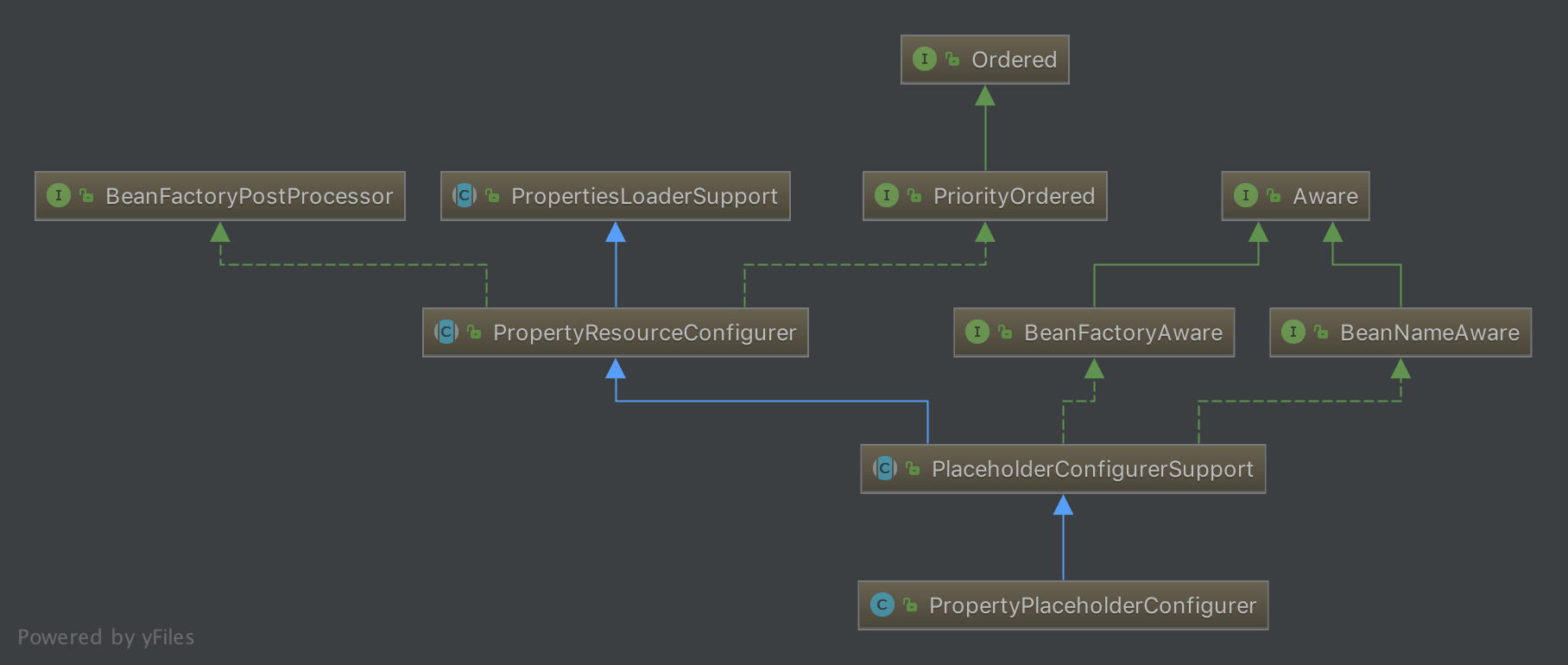The image size is (1568, 665).
Task: Click the green lock icon on the Ordered node
Action: coord(952,60)
